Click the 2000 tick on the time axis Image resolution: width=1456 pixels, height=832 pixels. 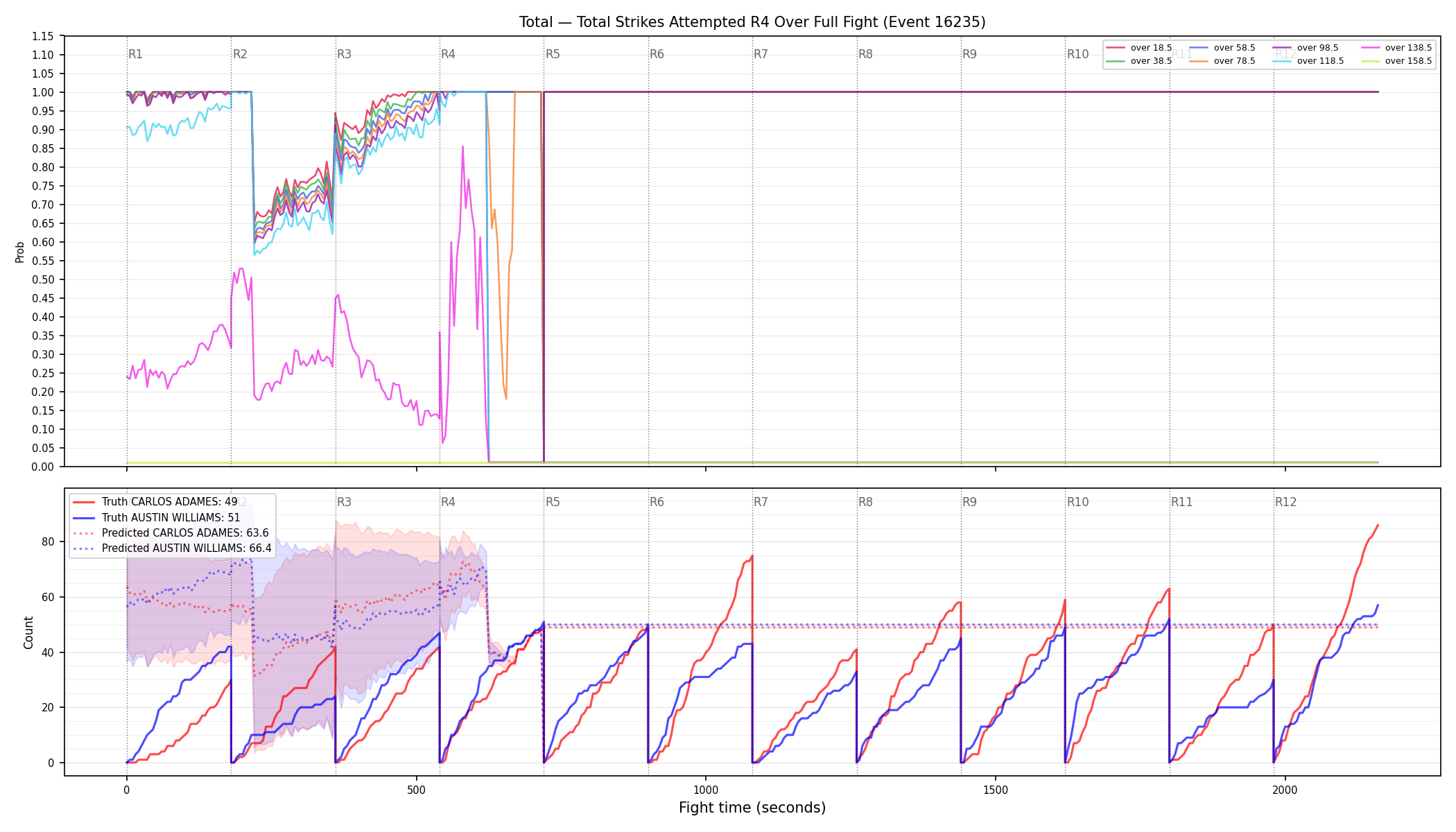(1285, 790)
